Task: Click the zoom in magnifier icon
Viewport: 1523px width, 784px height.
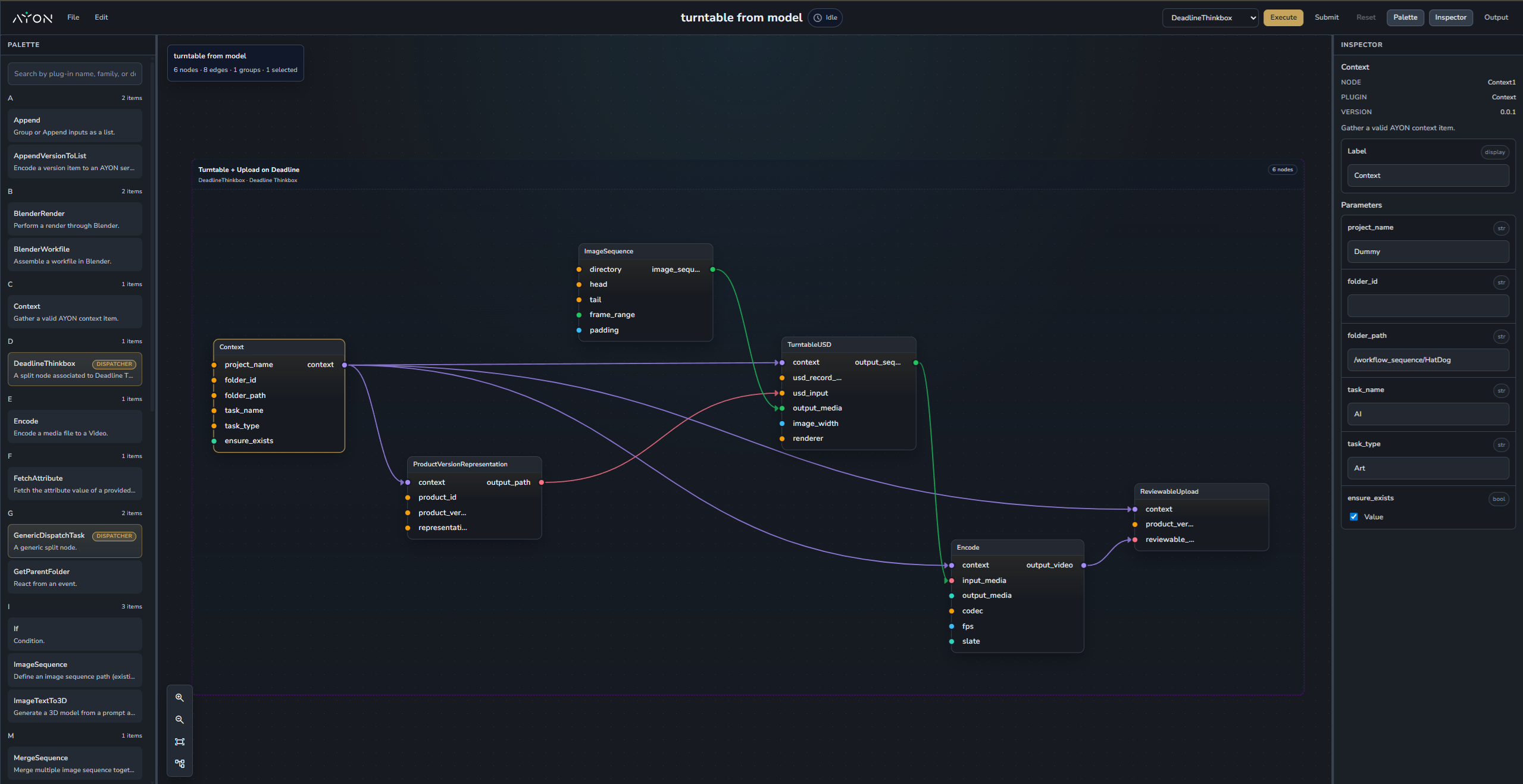Action: (179, 698)
